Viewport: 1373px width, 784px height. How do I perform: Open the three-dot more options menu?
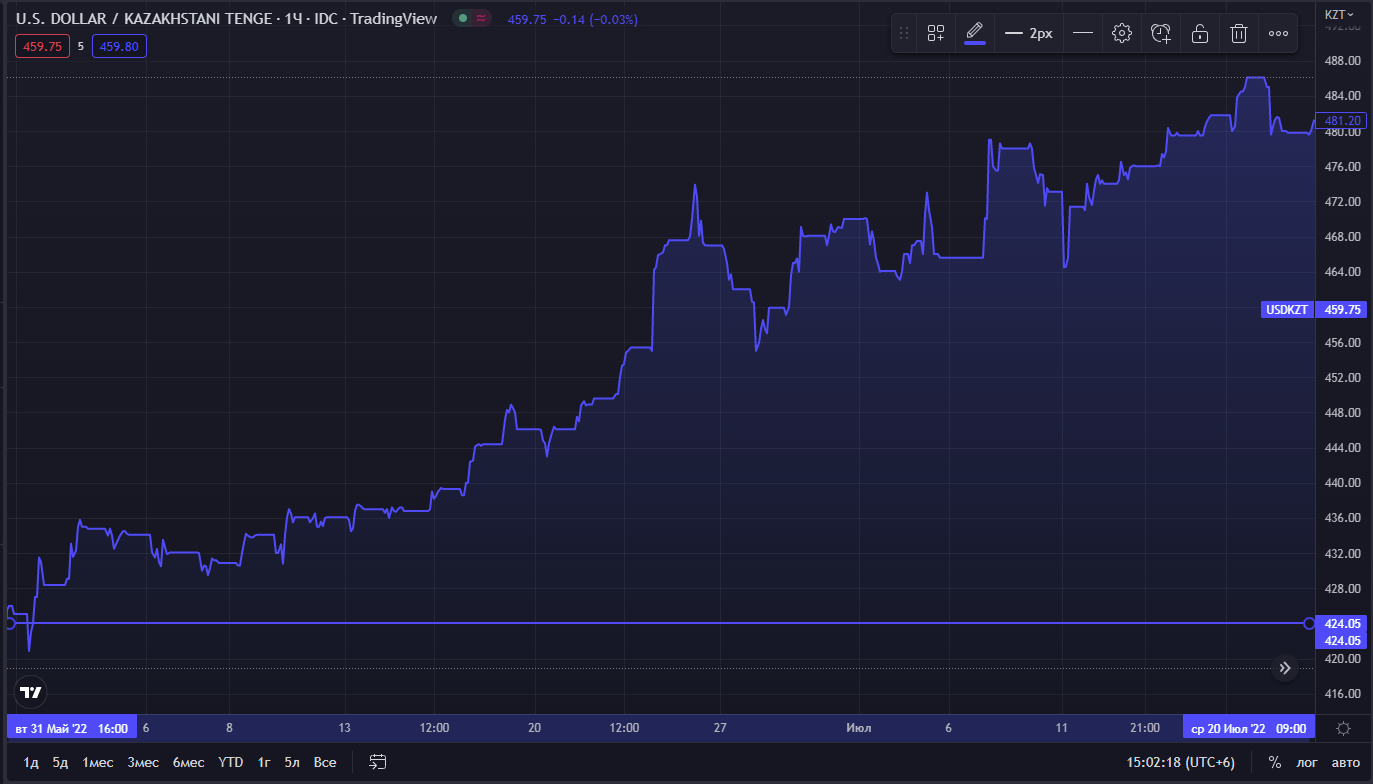tap(1278, 33)
